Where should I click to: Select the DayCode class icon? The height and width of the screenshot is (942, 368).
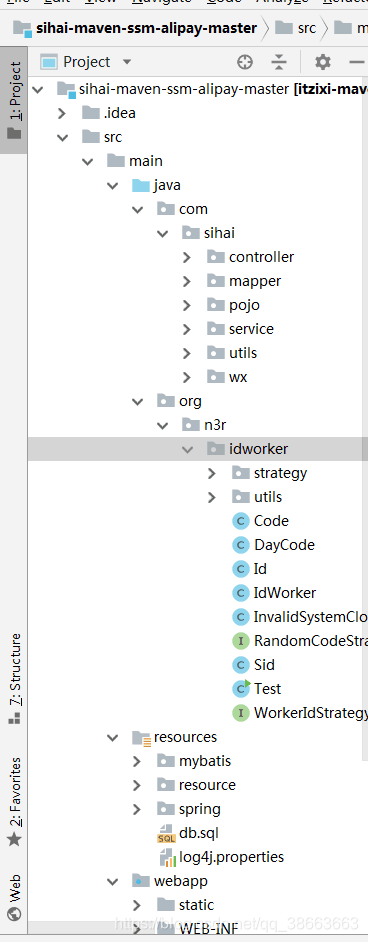241,545
